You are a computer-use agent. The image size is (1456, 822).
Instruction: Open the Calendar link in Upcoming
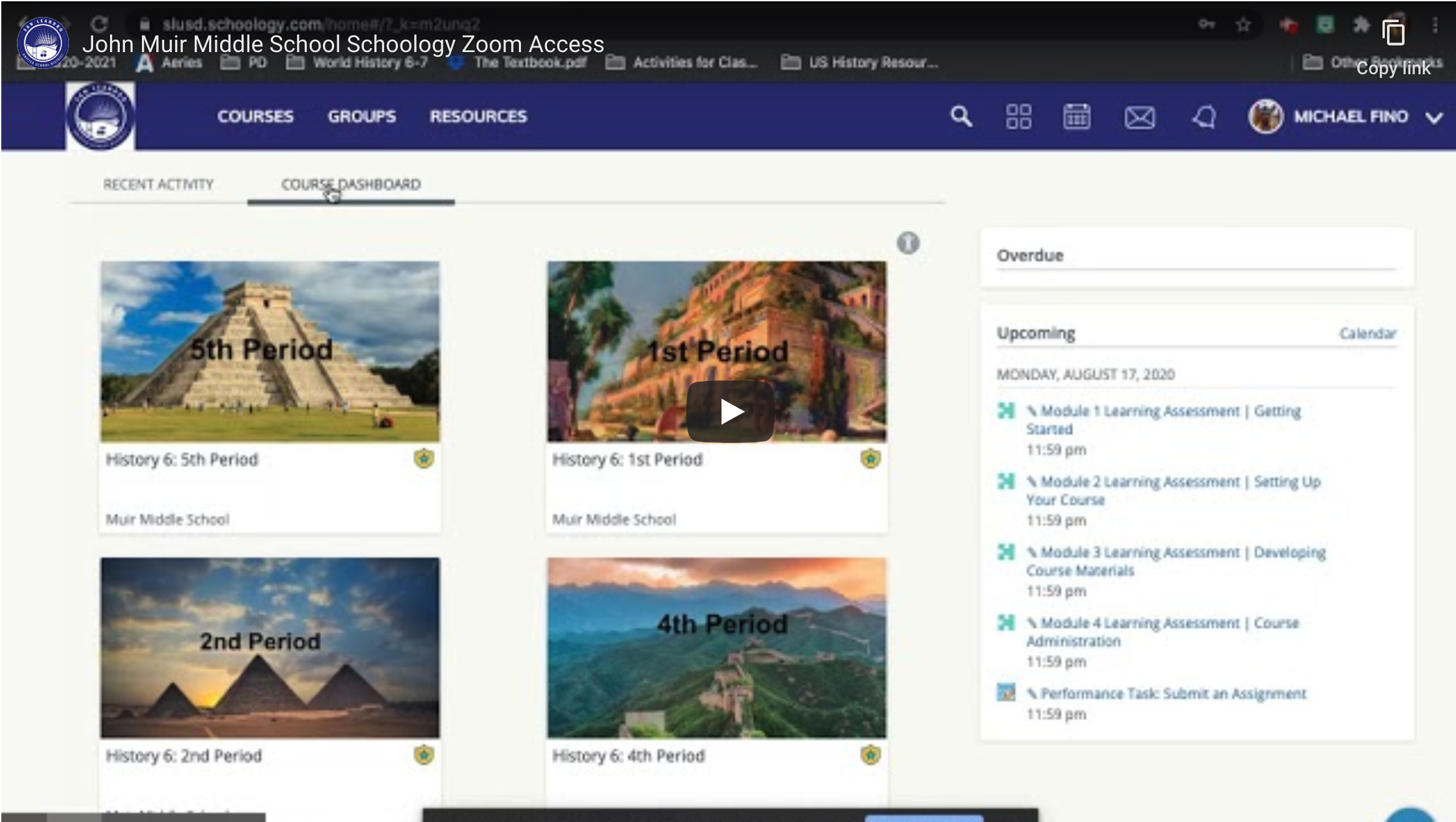pos(1367,333)
